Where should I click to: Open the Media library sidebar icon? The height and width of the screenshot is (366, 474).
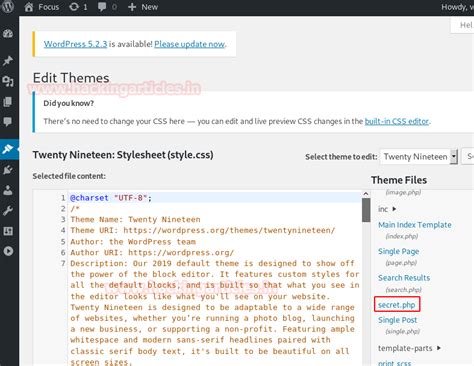(x=8, y=81)
